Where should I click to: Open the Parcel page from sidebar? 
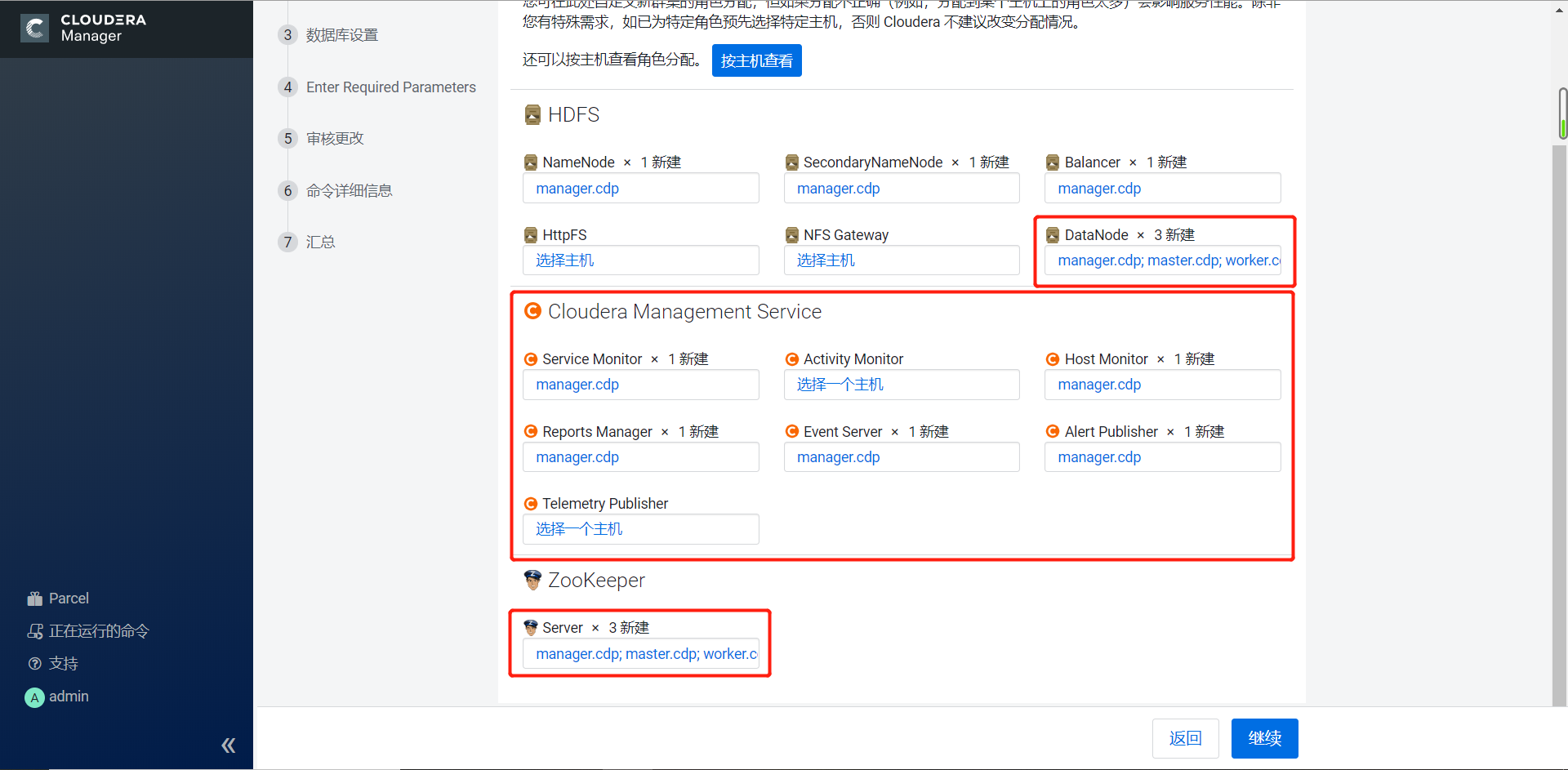coord(69,599)
